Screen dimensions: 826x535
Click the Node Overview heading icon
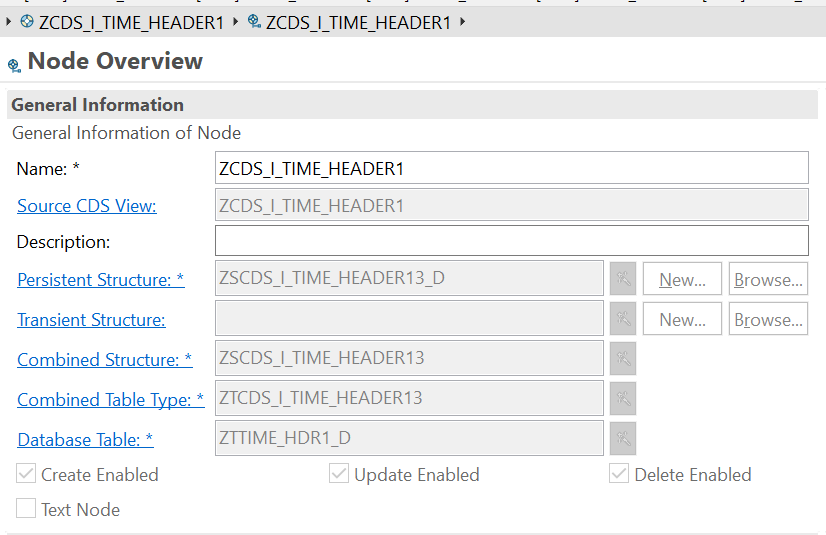[14, 65]
